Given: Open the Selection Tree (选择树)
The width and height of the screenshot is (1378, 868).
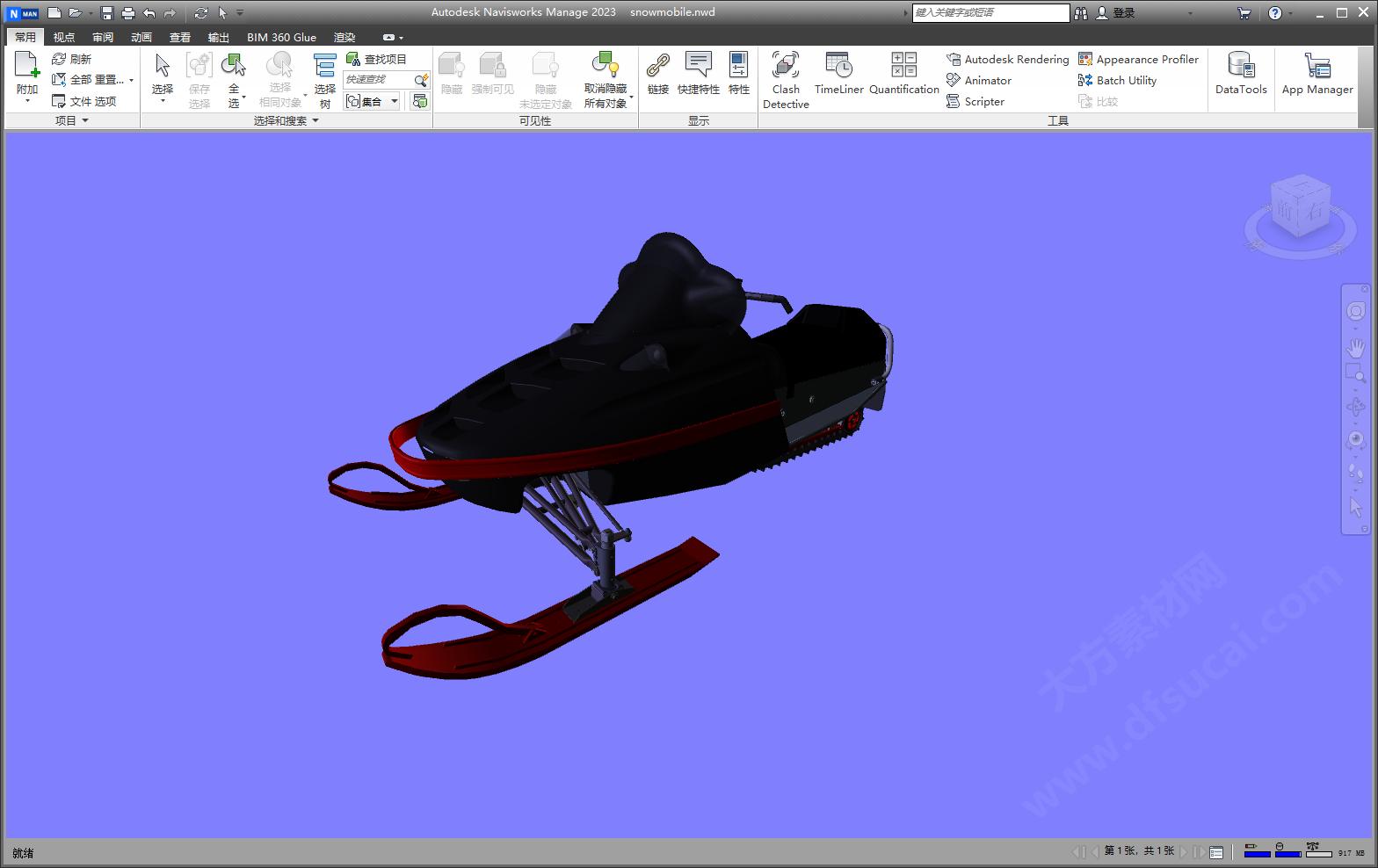Looking at the screenshot, I should tap(325, 79).
